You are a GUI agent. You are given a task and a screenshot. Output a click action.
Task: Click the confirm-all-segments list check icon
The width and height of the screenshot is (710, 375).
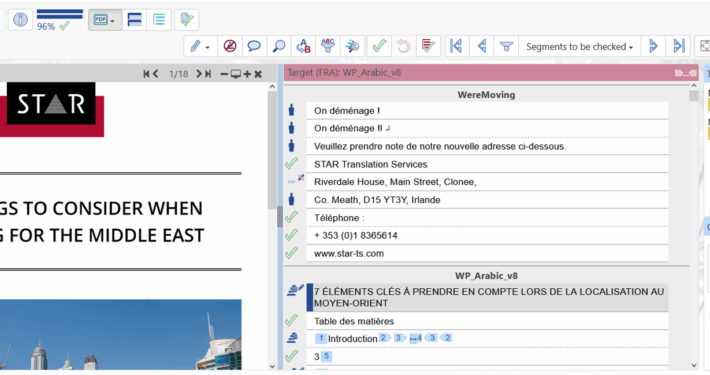tap(428, 46)
